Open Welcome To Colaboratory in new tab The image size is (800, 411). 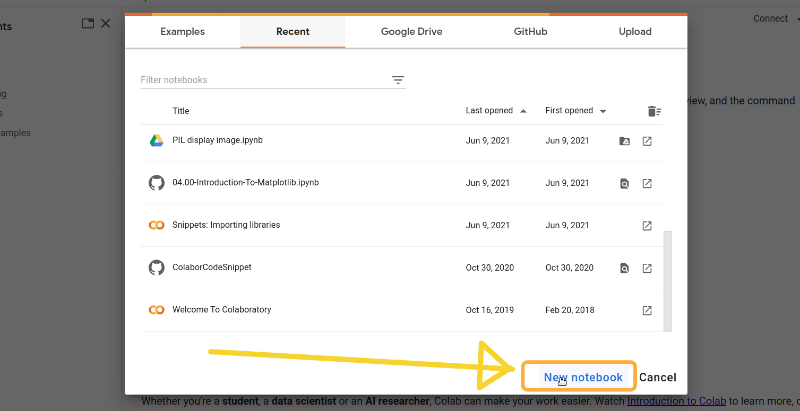(647, 310)
